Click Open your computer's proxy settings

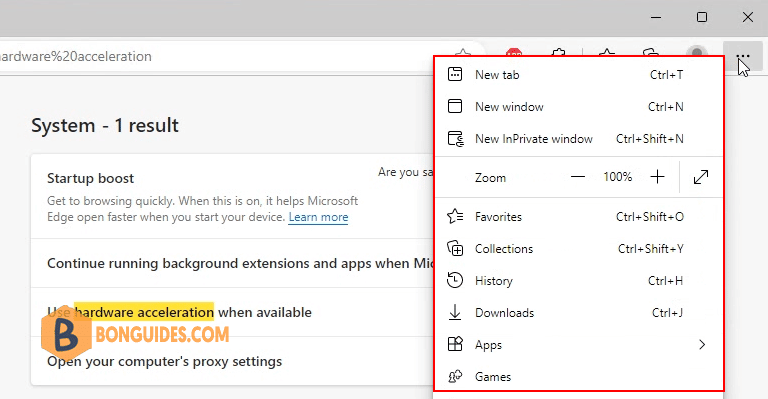pos(165,361)
